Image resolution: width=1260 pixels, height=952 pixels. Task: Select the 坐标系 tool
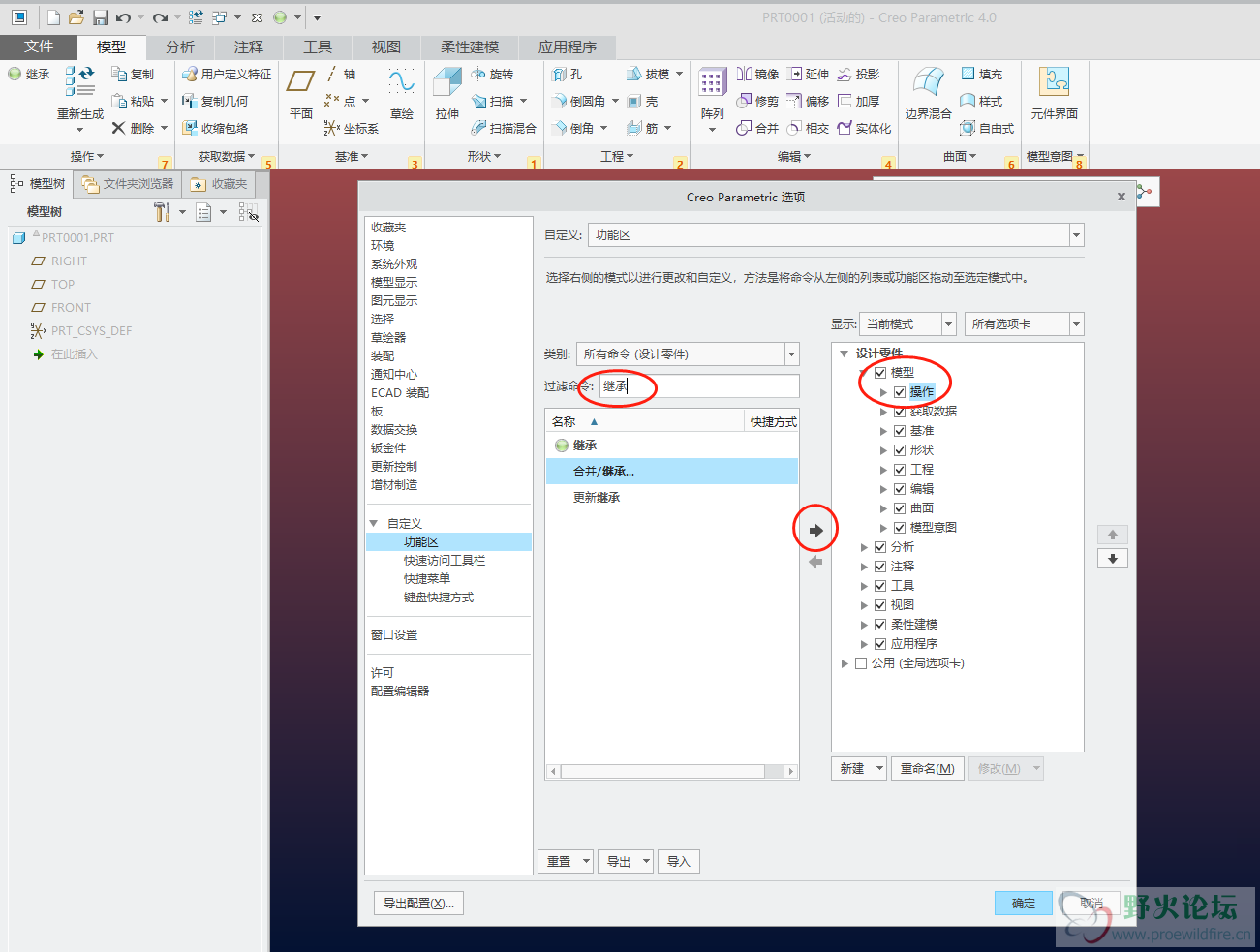352,128
